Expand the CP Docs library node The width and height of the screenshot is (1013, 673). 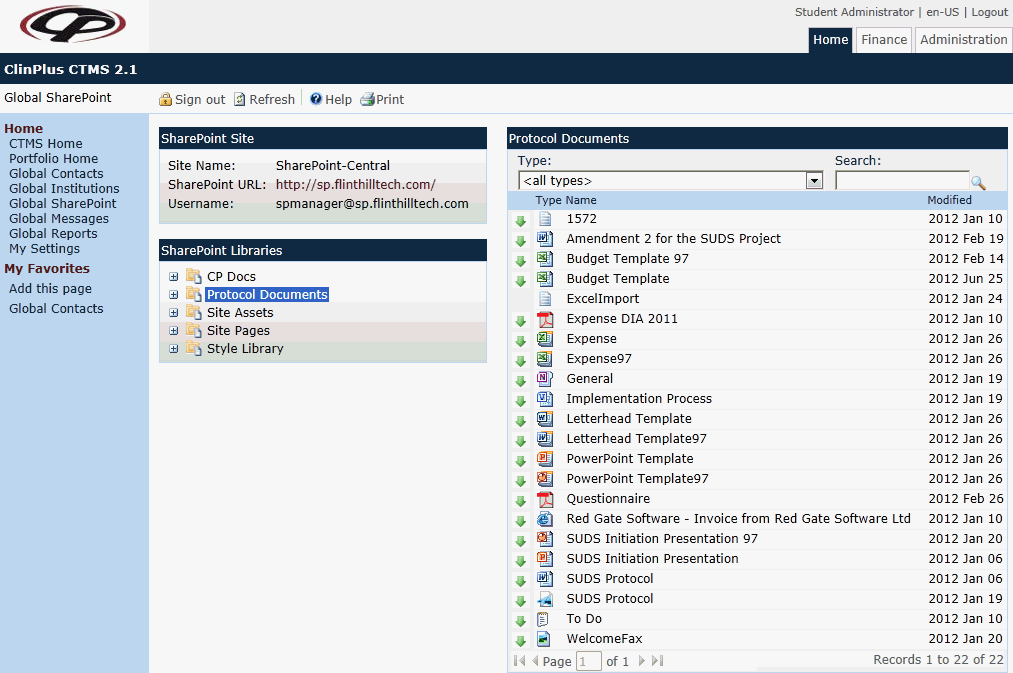coord(174,277)
